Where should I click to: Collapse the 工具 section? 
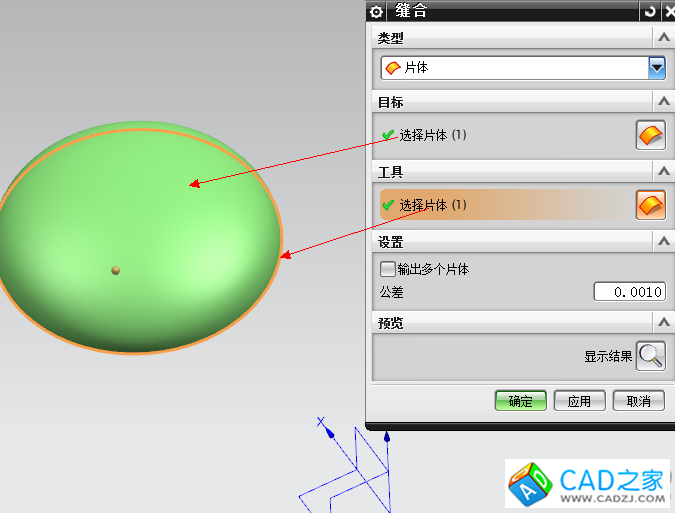662,173
